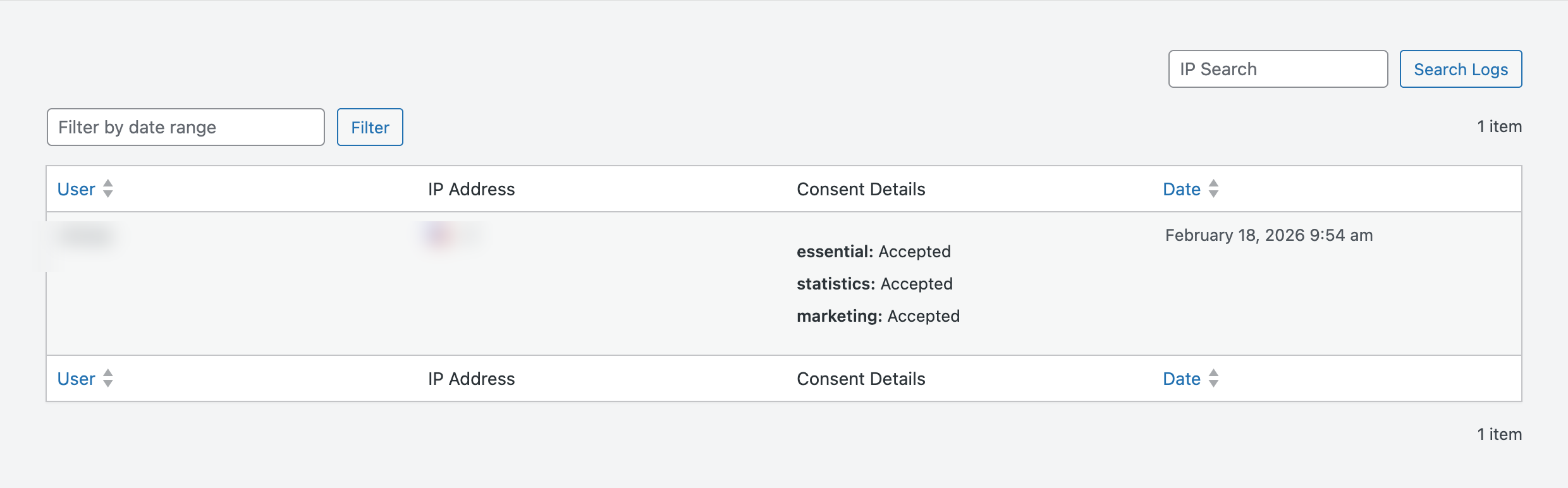Sort User column ascending with the up arrow
This screenshot has width=1568, height=488.
(107, 184)
